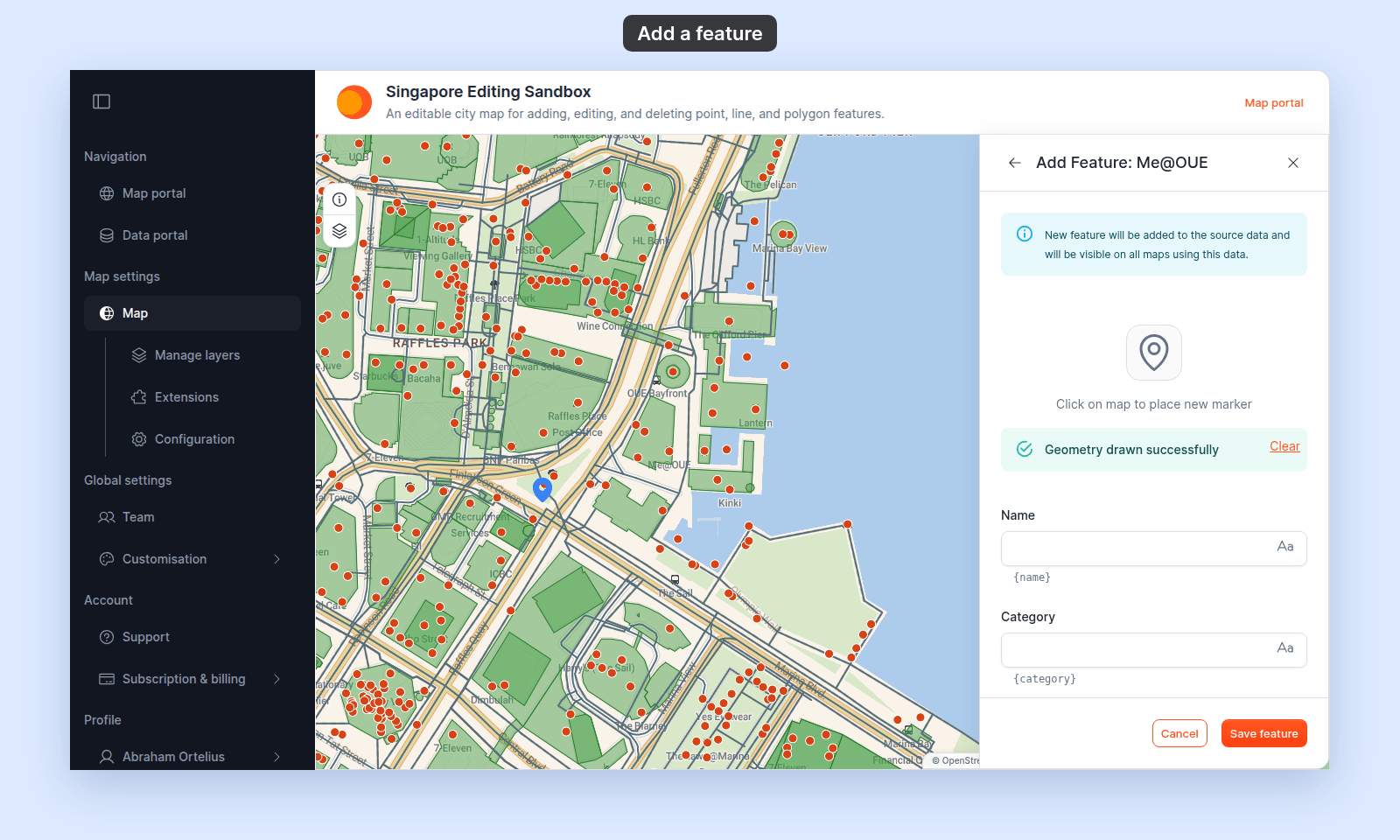Expand the Subscription & billing chevron

pos(277,679)
